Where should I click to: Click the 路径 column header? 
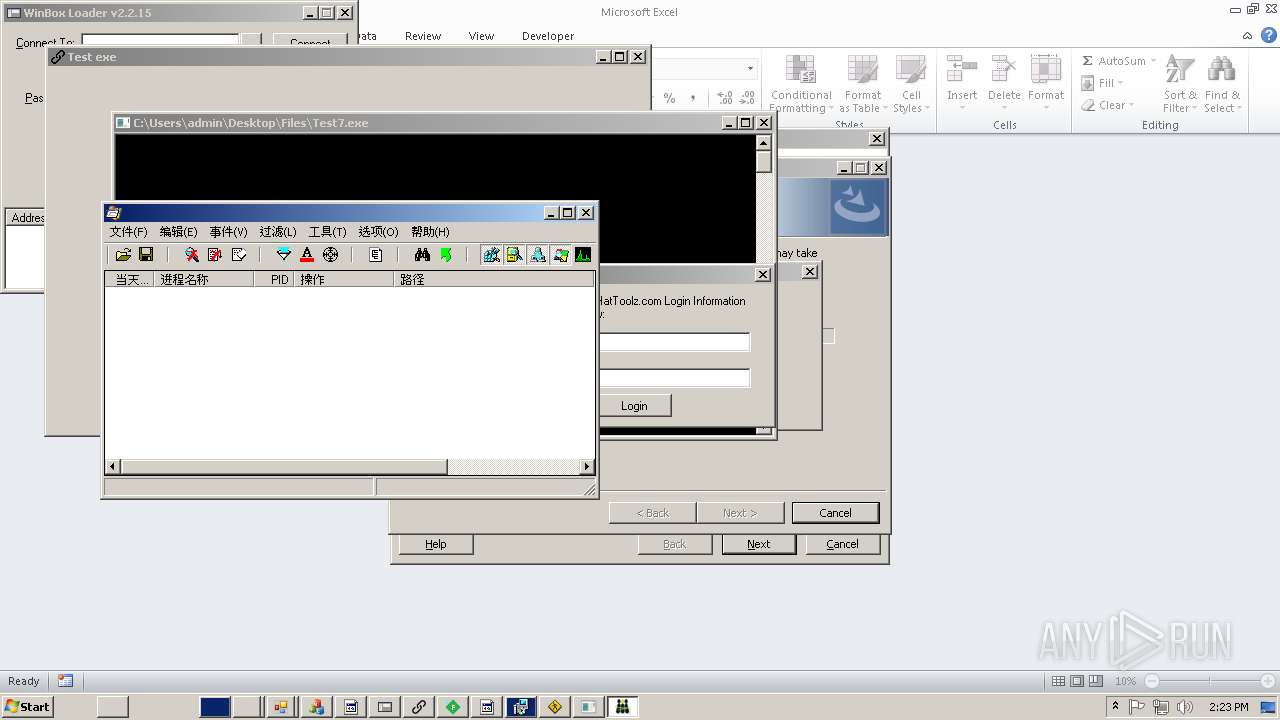494,280
